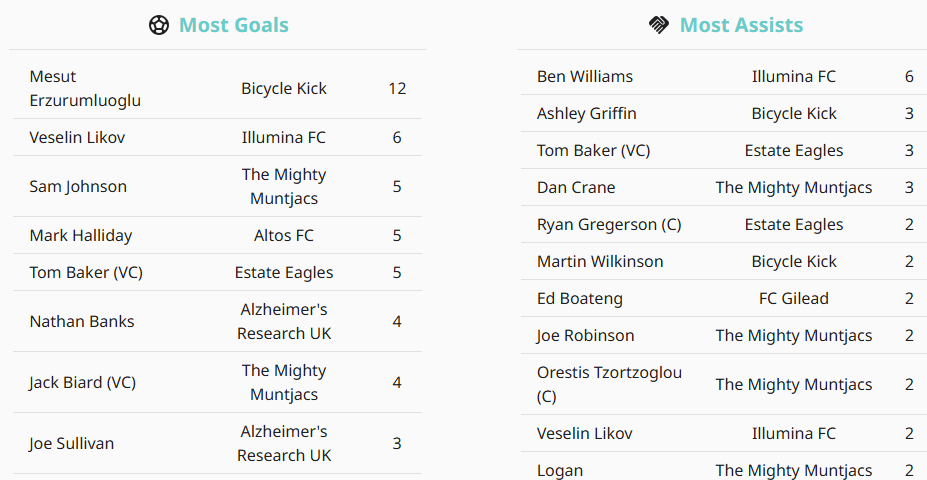927x480 pixels.
Task: Open Sam Johnson's row
Action: pos(78,186)
